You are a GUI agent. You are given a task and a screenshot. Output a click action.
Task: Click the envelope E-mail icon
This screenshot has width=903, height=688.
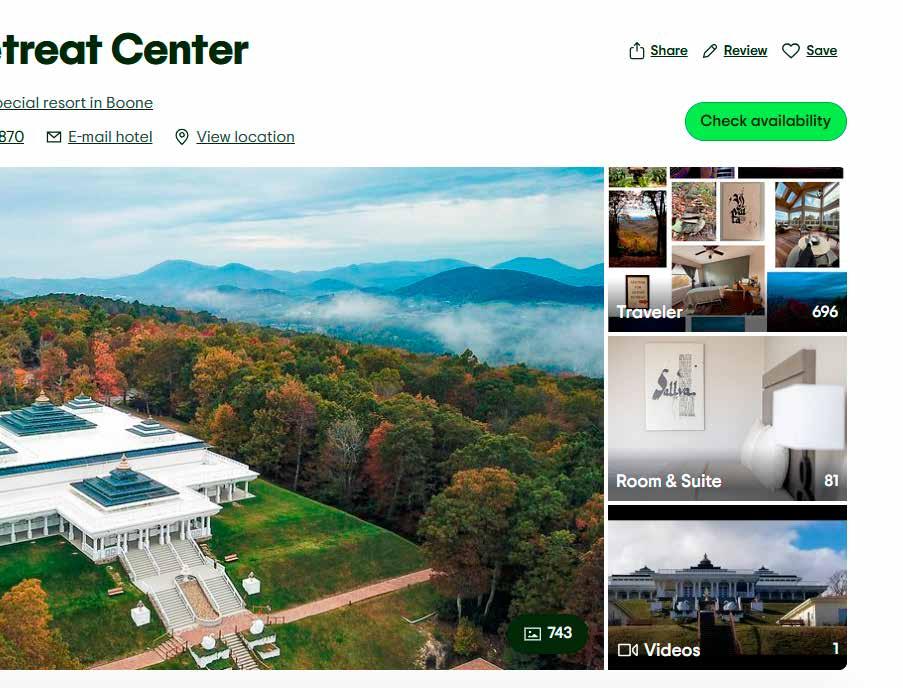[x=54, y=137]
